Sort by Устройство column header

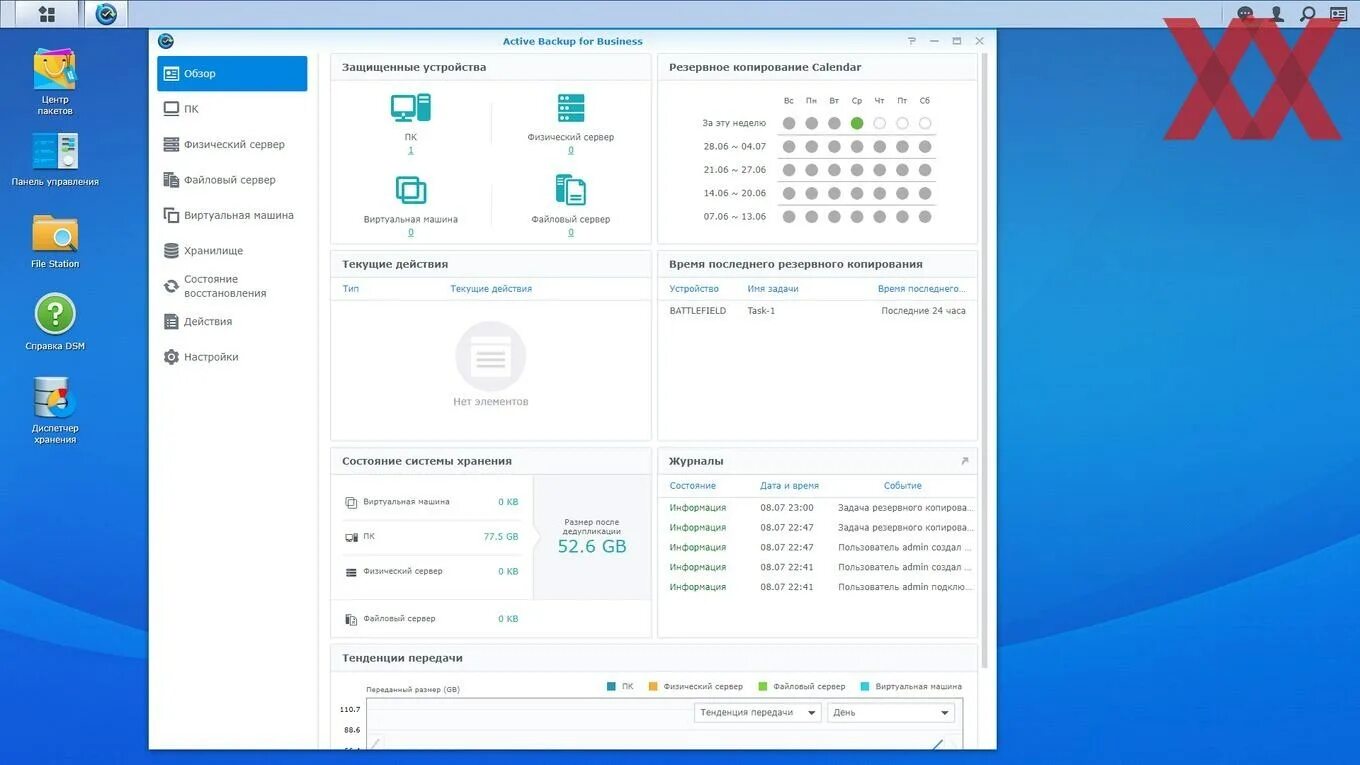(694, 289)
